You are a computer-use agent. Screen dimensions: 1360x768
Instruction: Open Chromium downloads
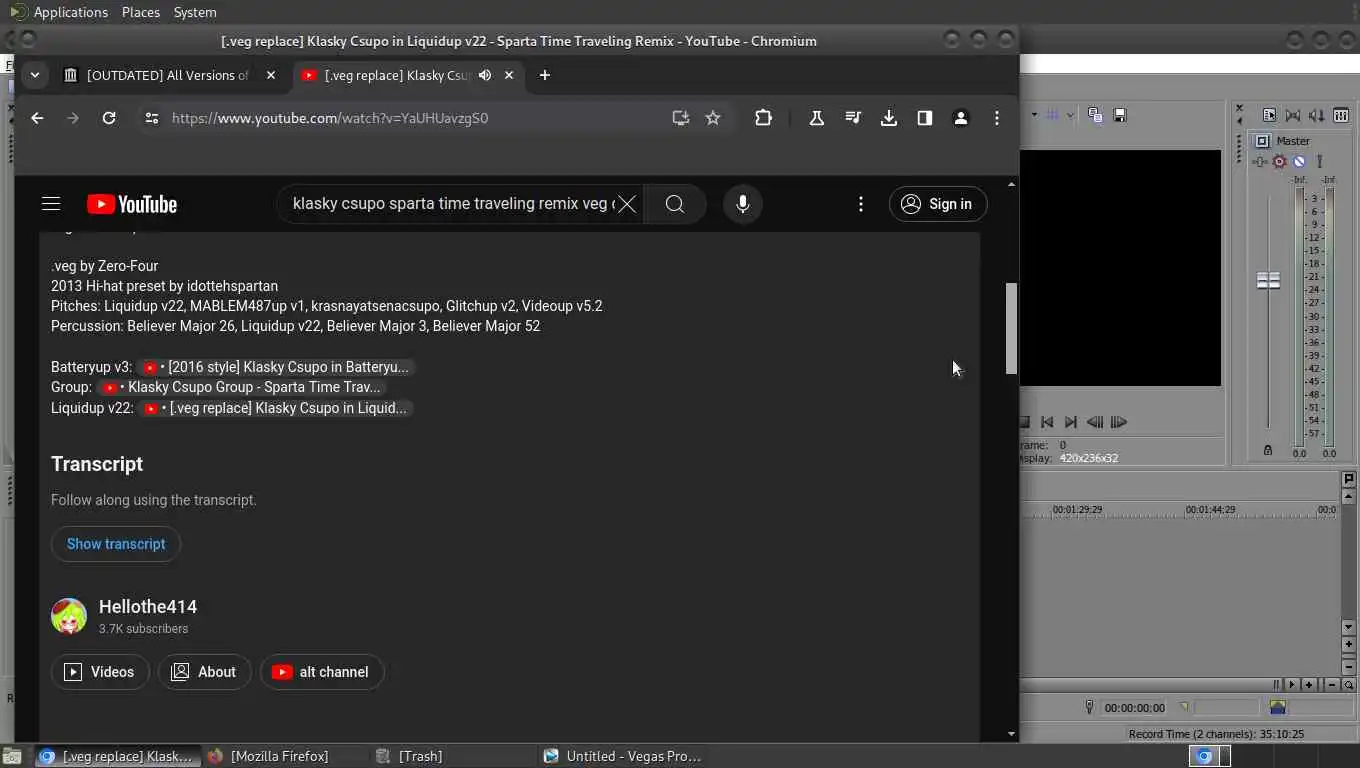point(889,118)
